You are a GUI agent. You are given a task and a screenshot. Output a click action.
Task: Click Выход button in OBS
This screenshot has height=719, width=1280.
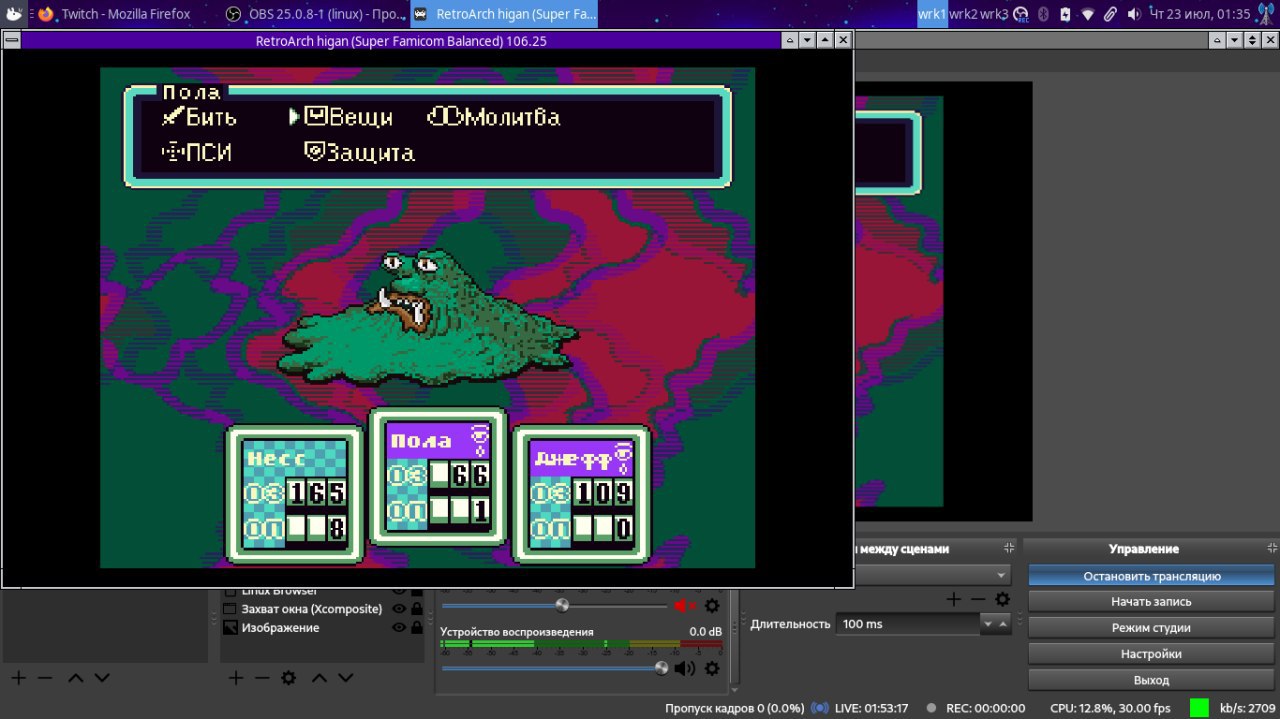[x=1151, y=680]
